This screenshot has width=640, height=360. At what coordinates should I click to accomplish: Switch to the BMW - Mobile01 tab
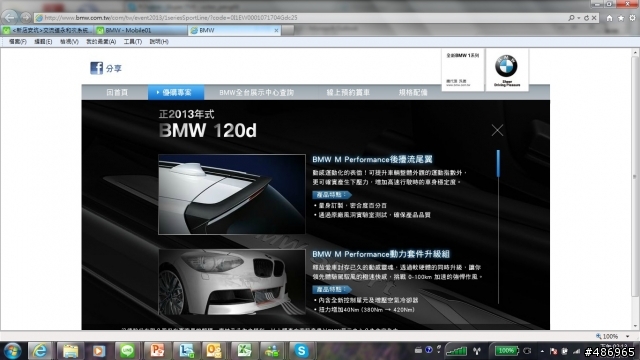(141, 30)
